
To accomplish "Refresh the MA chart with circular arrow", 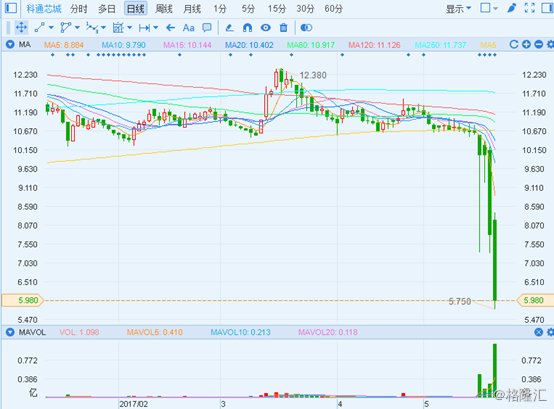I will (x=514, y=45).
